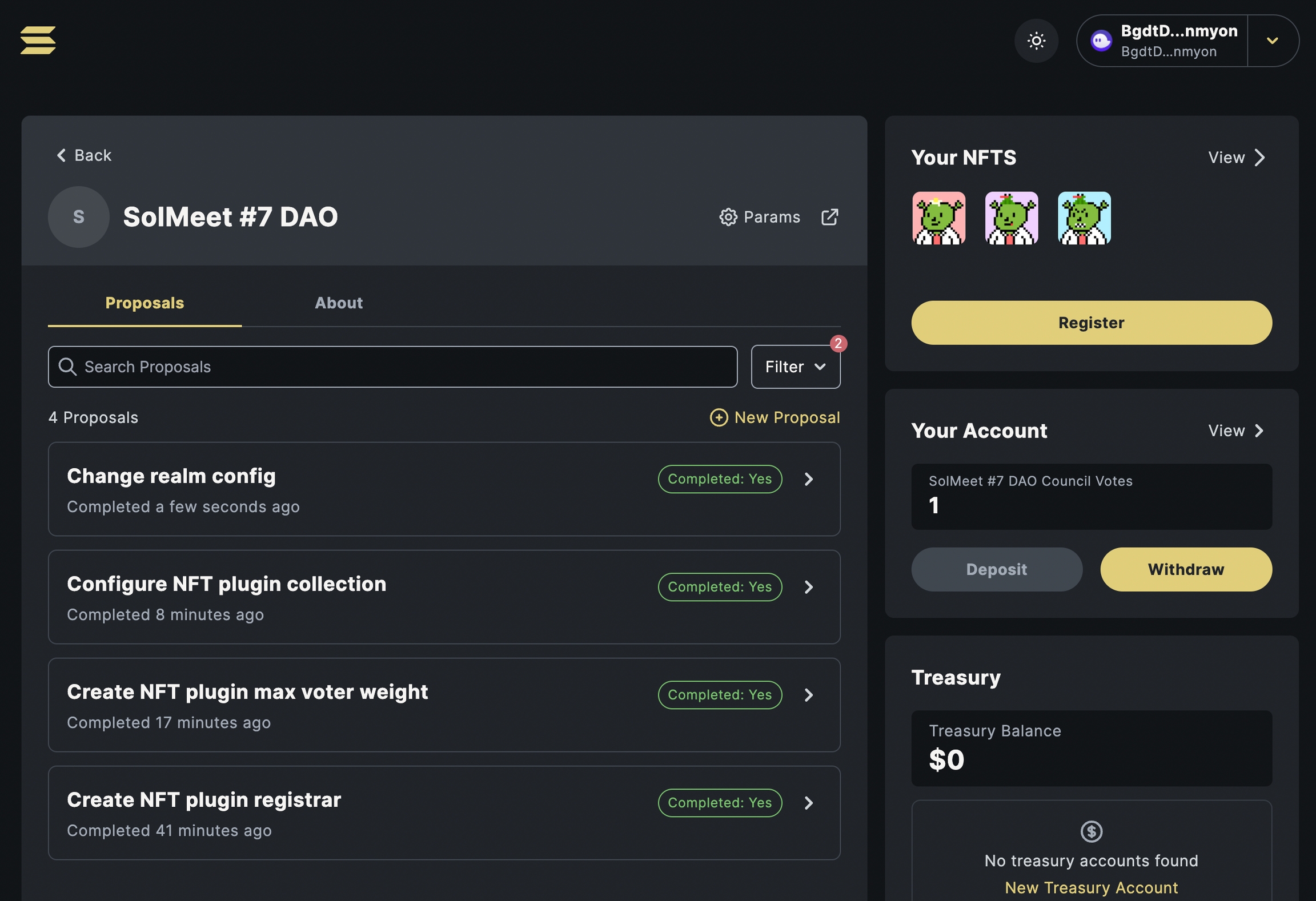This screenshot has height=901, width=1316.
Task: Switch to the About tab
Action: click(x=338, y=303)
